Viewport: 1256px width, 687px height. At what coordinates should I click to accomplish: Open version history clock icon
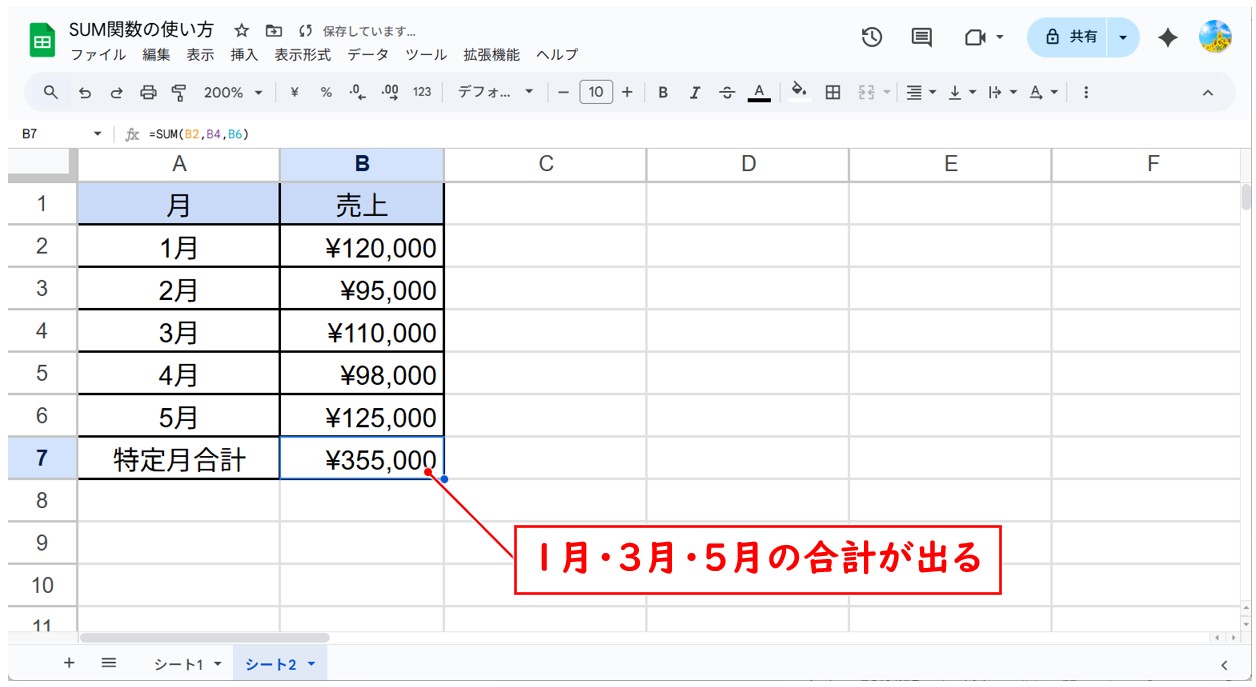tap(872, 37)
